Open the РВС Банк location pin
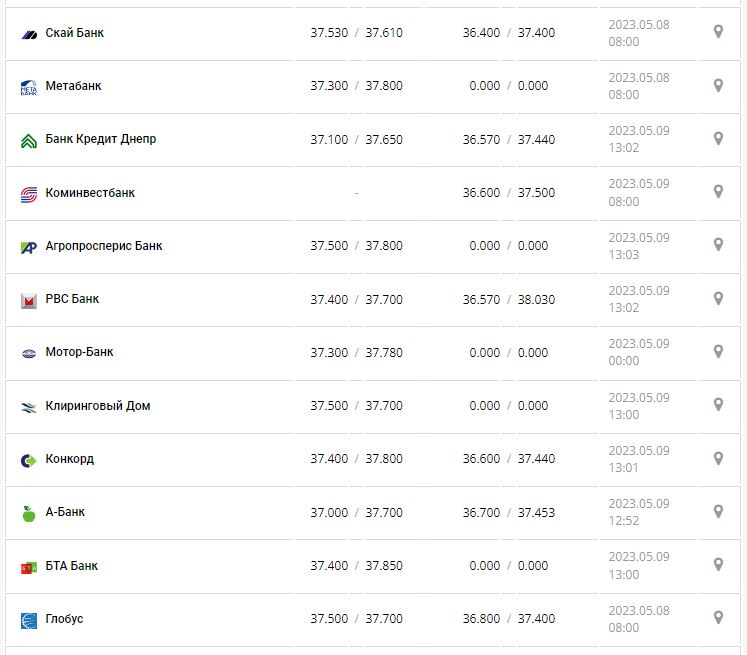Viewport: 747px width, 655px height. (x=718, y=298)
